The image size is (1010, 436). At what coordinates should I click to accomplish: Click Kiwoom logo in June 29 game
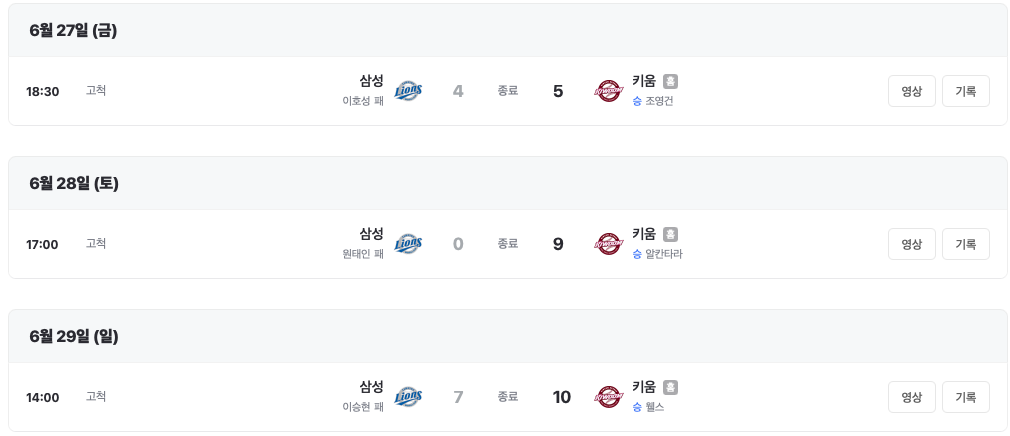pyautogui.click(x=608, y=397)
